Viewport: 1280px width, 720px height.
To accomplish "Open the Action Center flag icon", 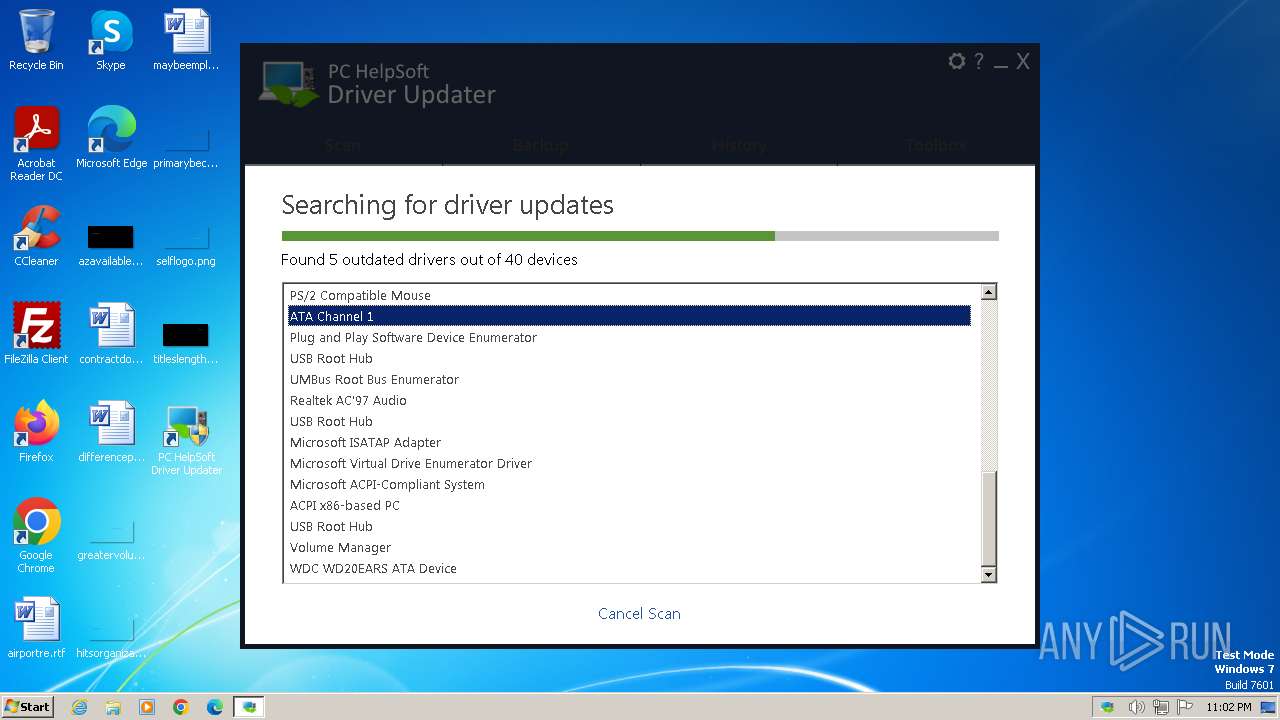I will click(1184, 707).
